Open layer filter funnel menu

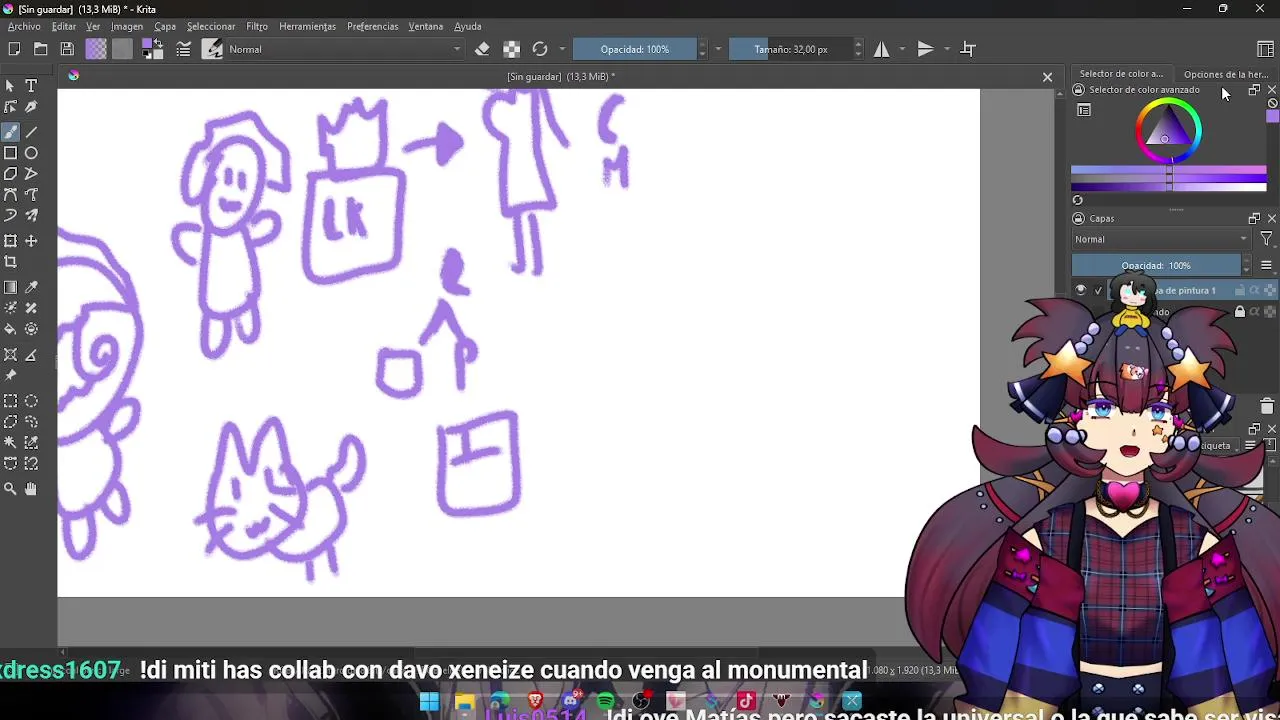tap(1266, 239)
